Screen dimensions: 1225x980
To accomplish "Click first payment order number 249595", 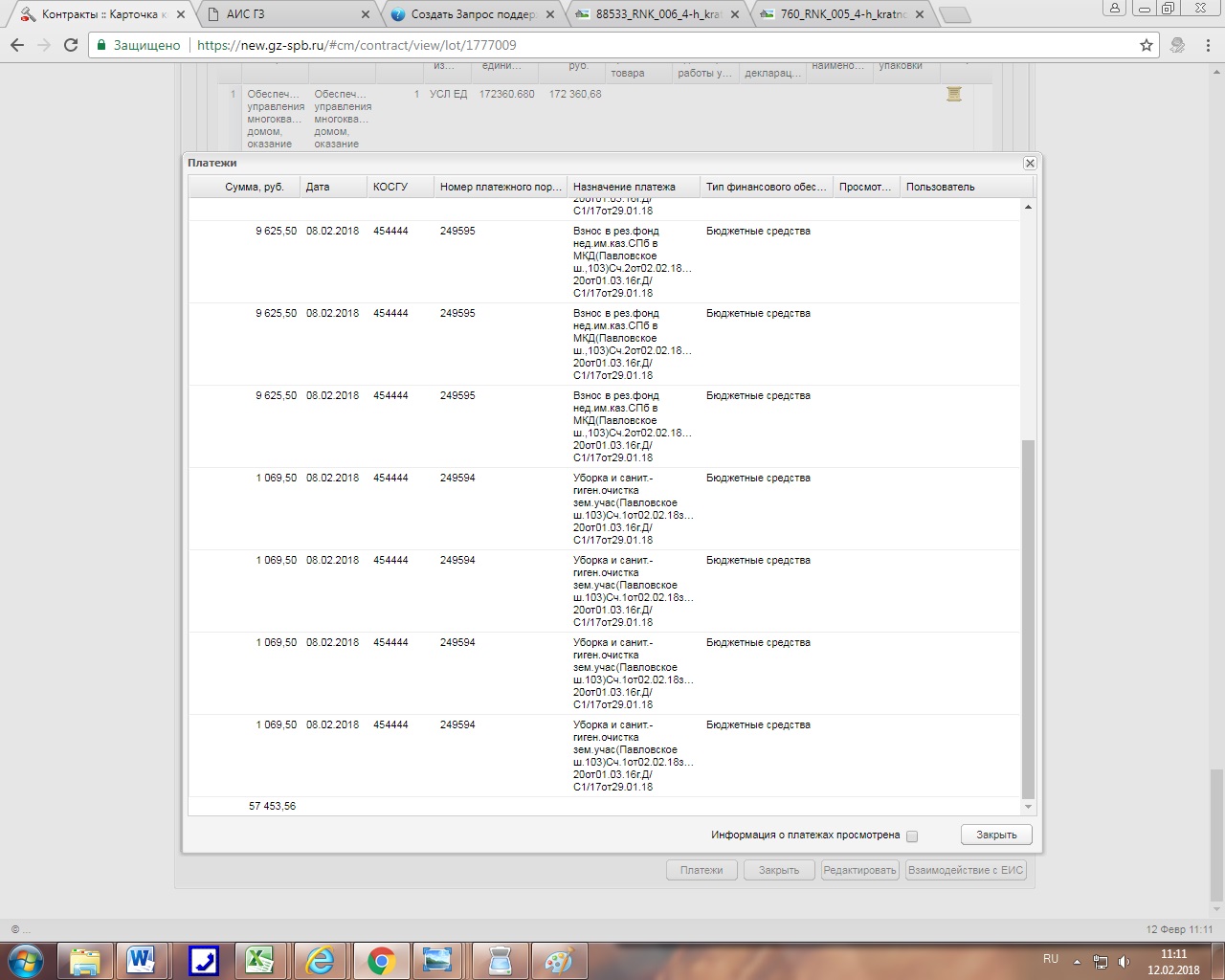I will point(457,231).
